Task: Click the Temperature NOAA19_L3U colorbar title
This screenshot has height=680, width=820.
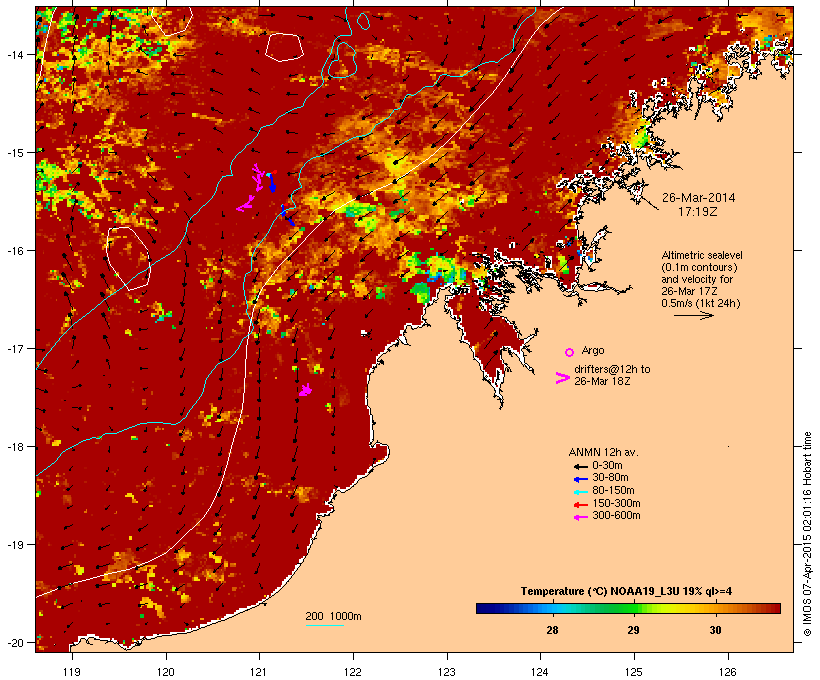Action: pyautogui.click(x=626, y=592)
